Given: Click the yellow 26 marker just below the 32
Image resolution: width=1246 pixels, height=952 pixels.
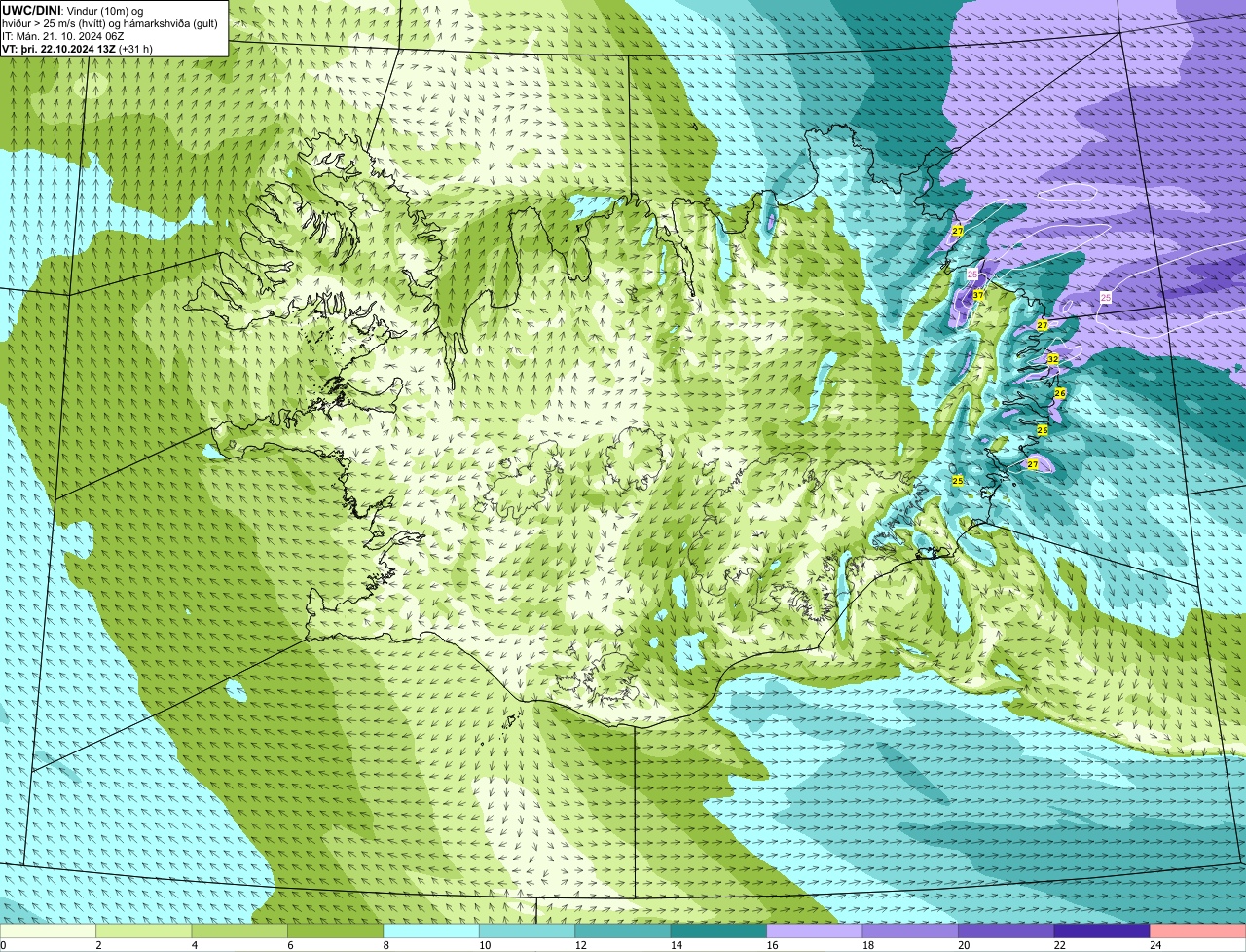Looking at the screenshot, I should [x=1060, y=393].
